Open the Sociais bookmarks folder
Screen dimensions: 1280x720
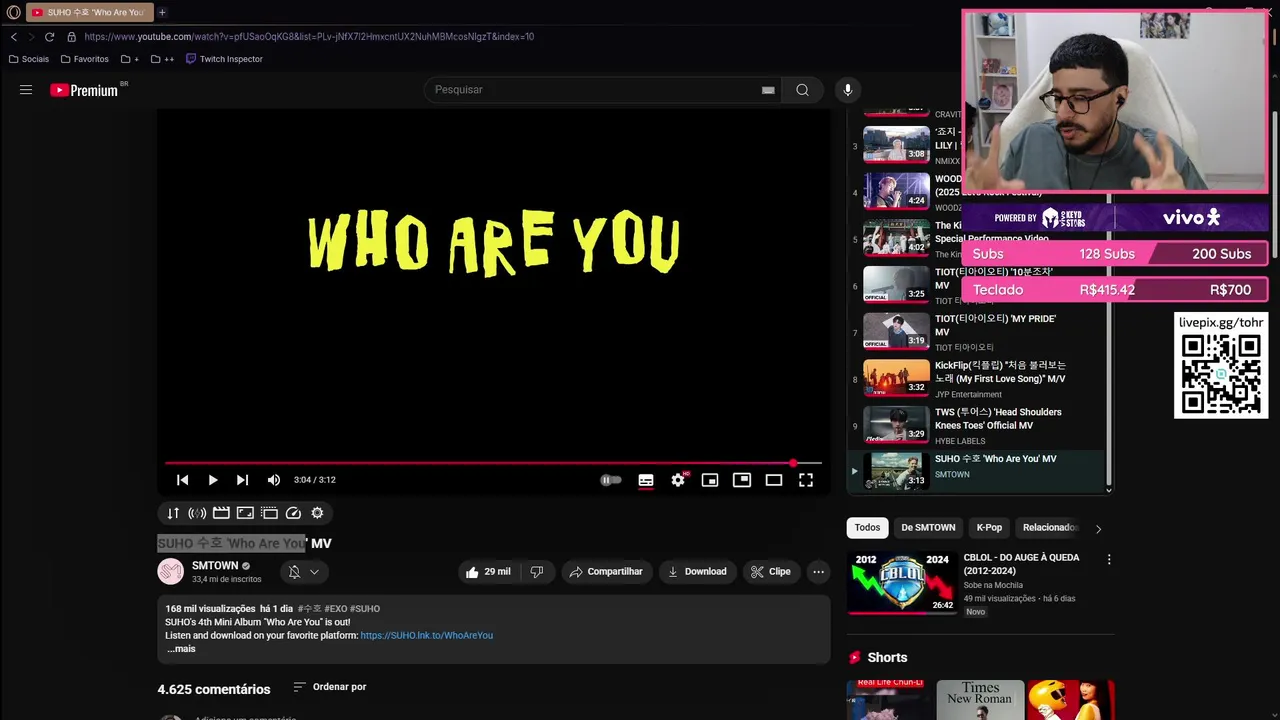28,59
